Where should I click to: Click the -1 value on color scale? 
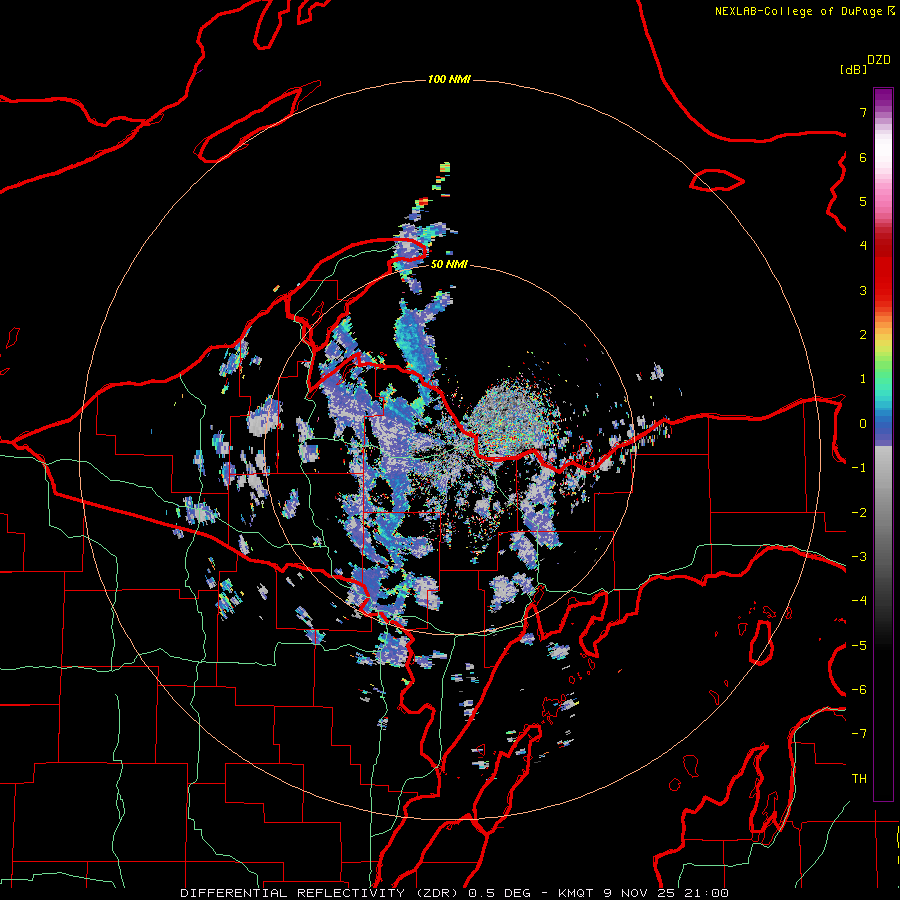coord(859,468)
